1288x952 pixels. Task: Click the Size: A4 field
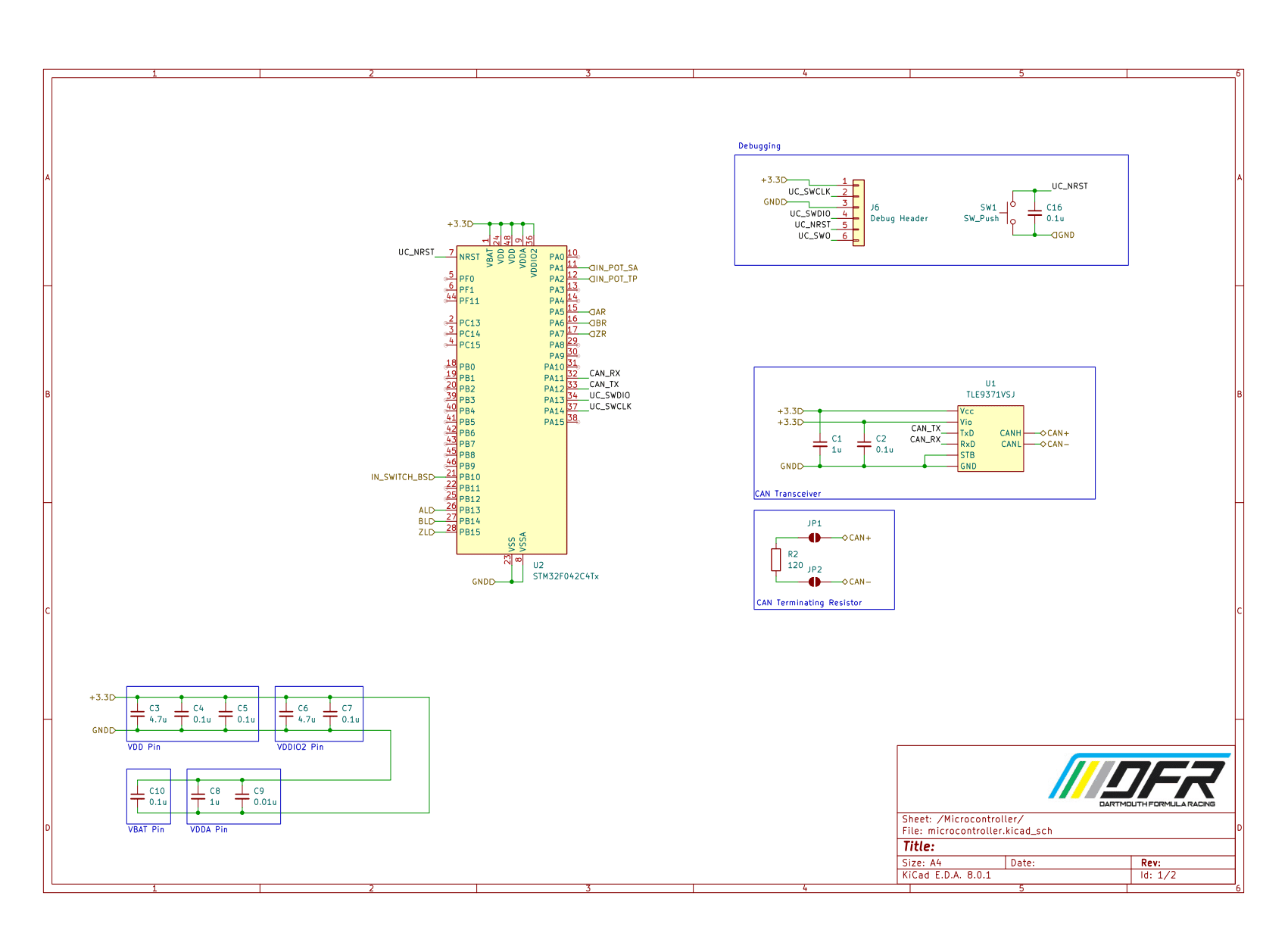tap(922, 863)
